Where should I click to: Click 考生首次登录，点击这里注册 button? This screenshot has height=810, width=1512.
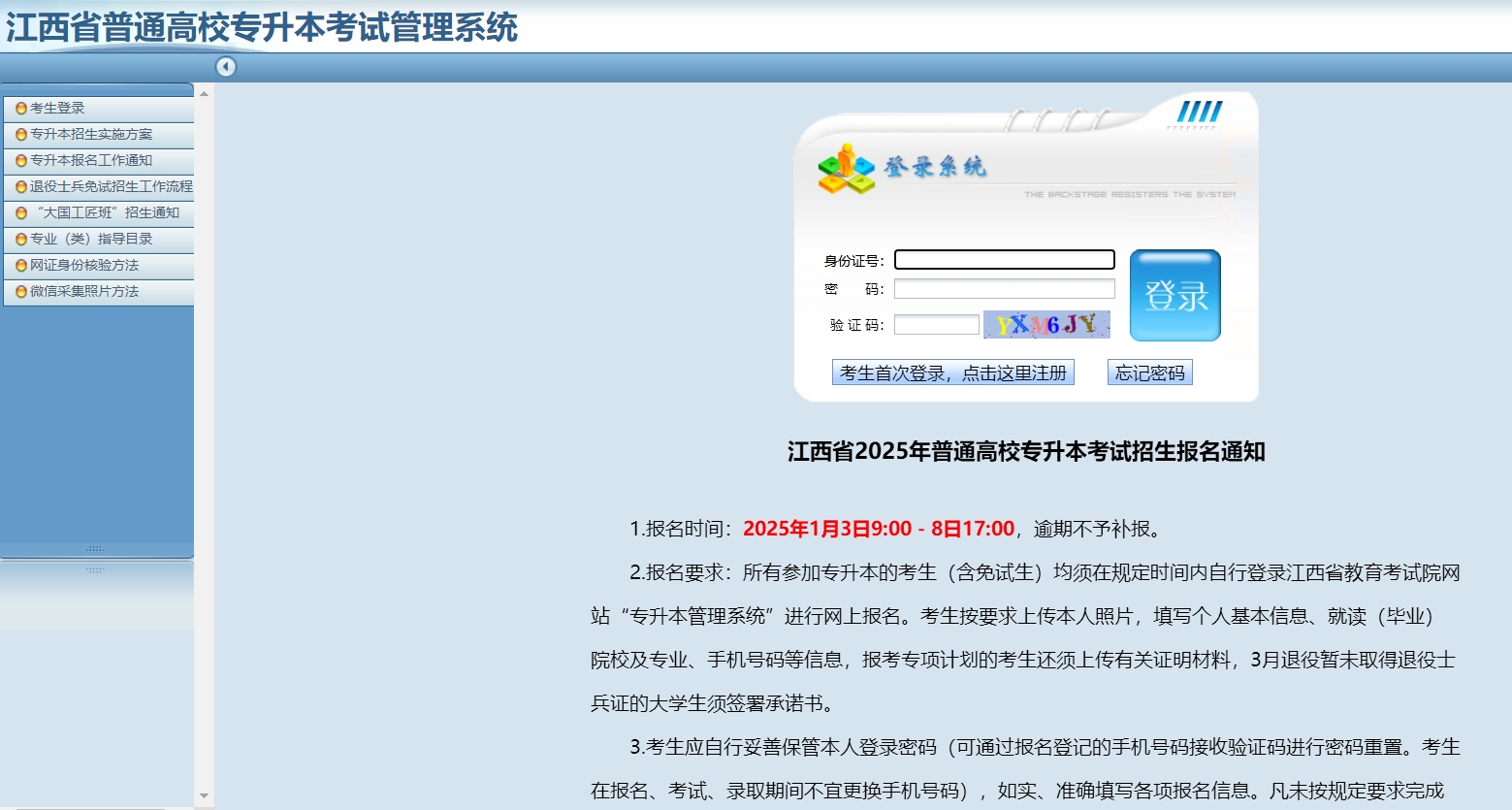(x=952, y=373)
